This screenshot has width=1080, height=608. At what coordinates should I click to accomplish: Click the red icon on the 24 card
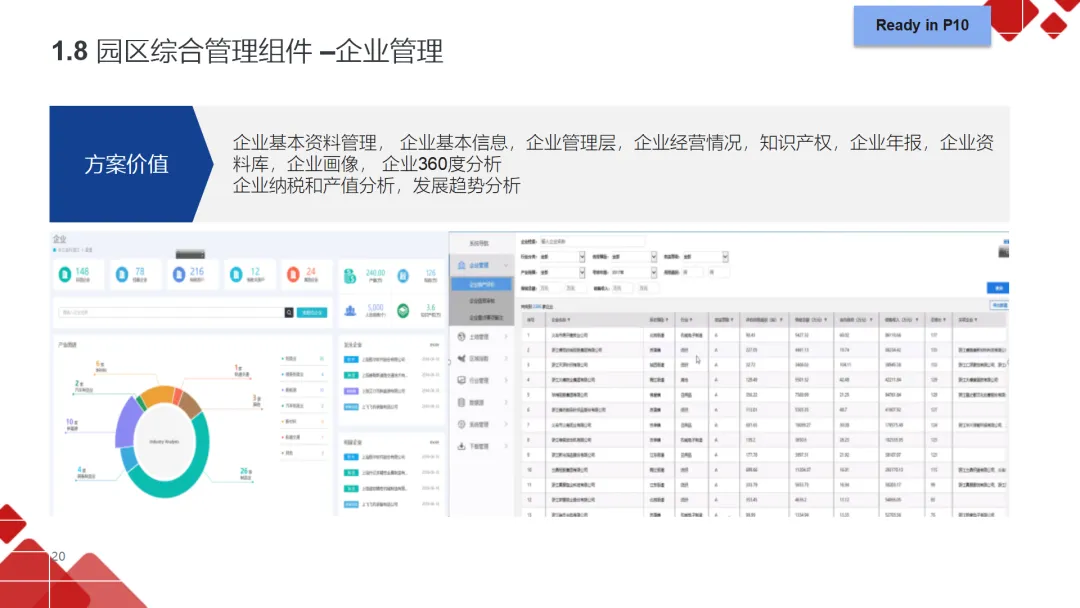click(293, 274)
